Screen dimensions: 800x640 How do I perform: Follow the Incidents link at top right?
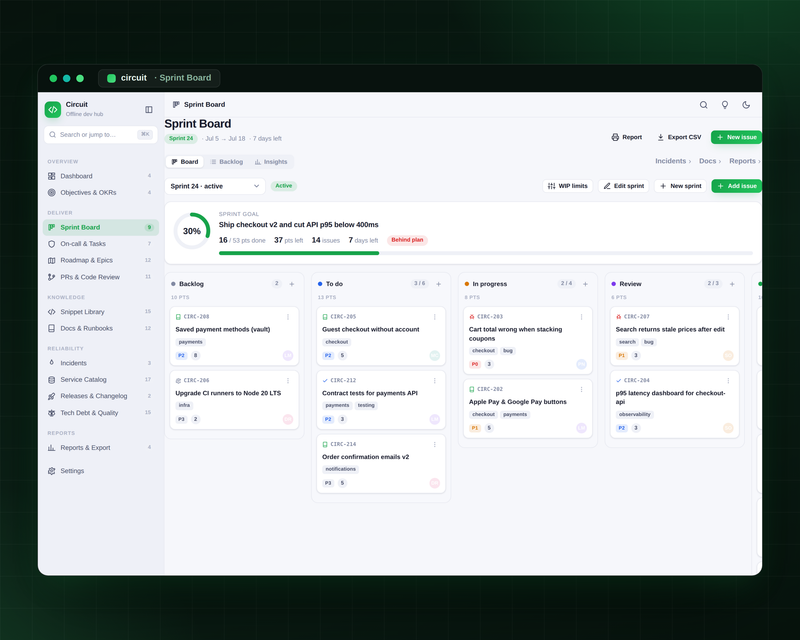[673, 161]
